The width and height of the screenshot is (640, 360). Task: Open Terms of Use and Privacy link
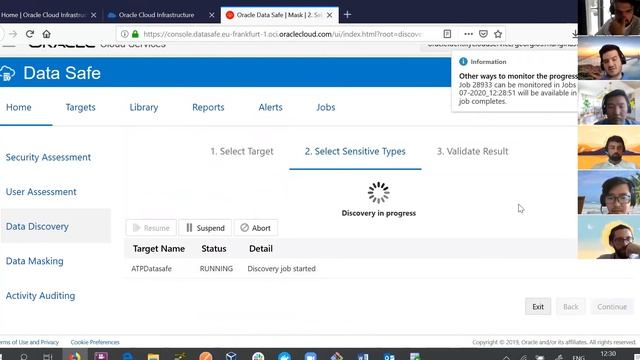[29, 342]
